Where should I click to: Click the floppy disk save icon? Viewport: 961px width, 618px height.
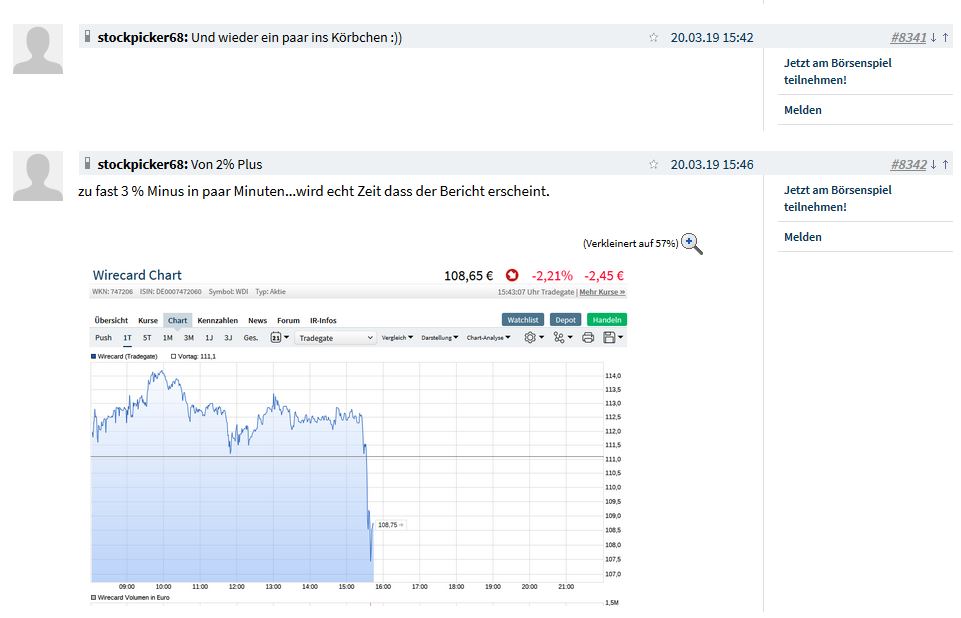pyautogui.click(x=610, y=338)
